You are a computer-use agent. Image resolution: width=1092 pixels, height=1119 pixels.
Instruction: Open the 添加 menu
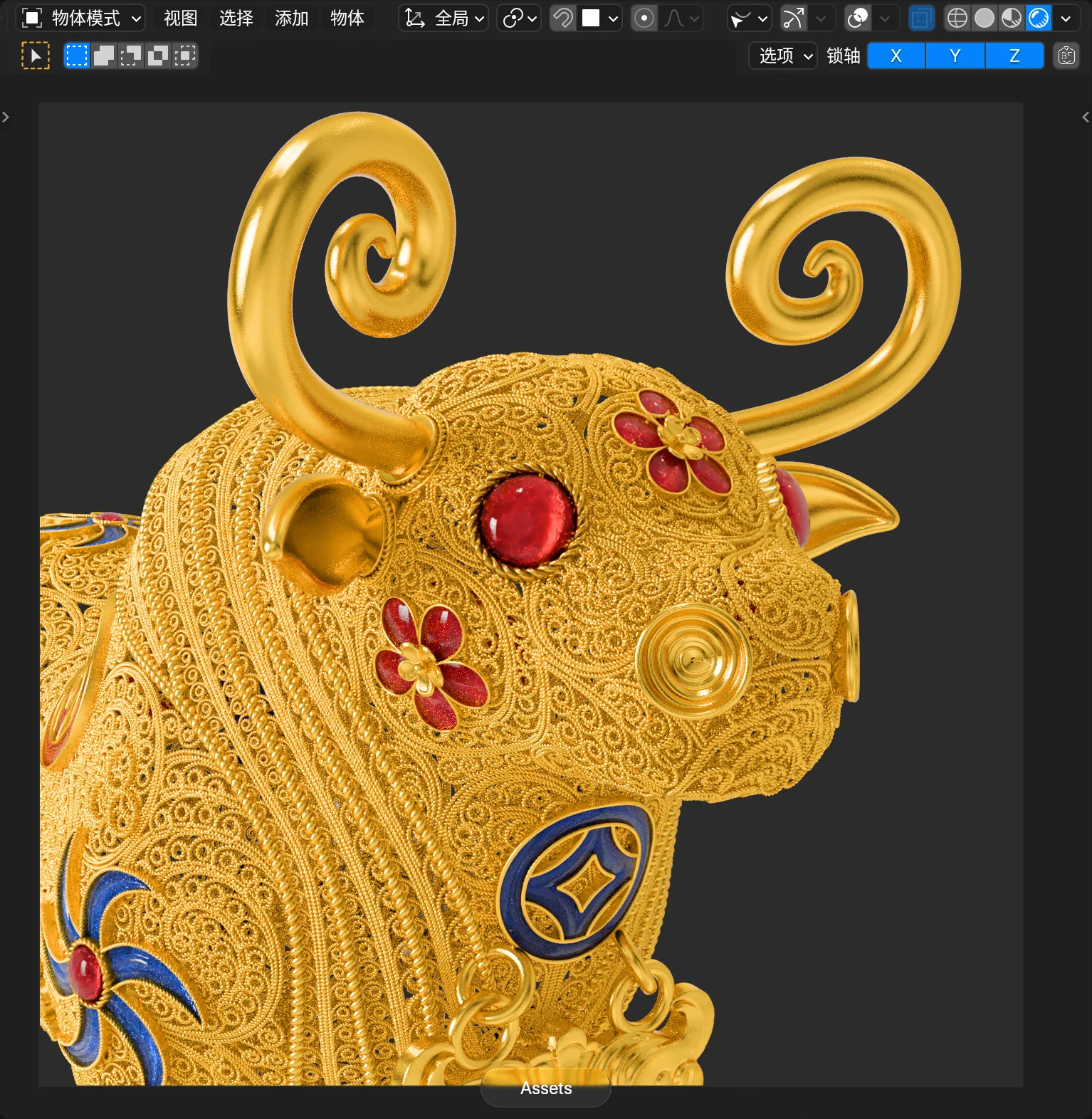[292, 18]
